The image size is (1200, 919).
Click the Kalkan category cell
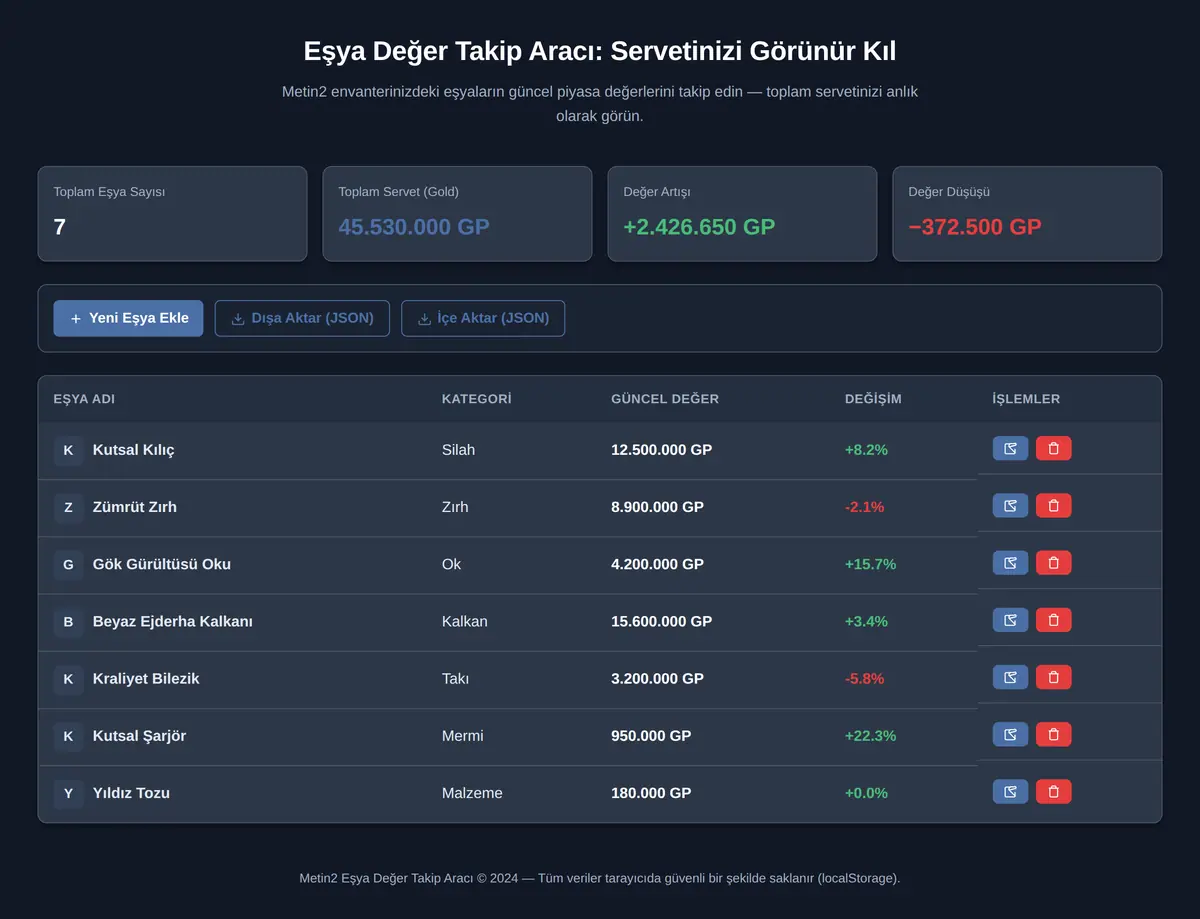(x=465, y=621)
